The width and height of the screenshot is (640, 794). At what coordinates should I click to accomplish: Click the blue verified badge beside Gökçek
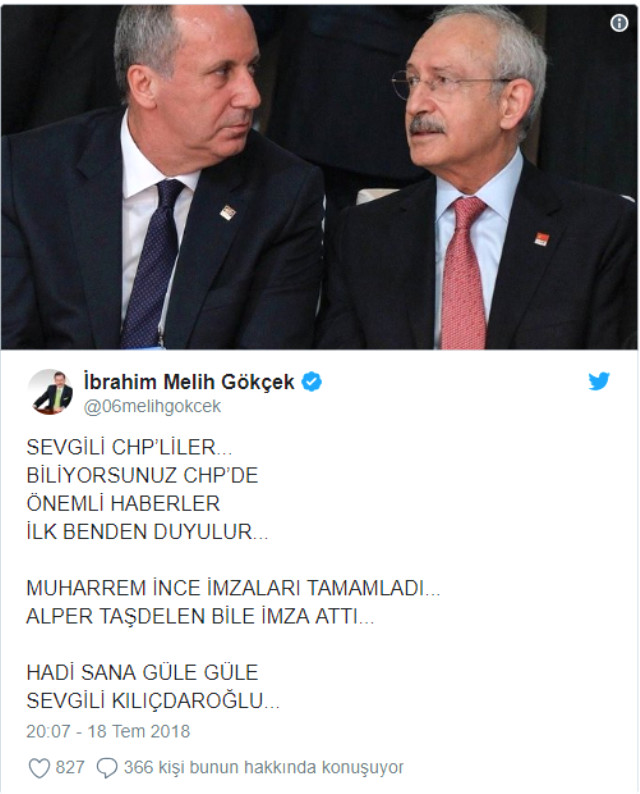[311, 382]
